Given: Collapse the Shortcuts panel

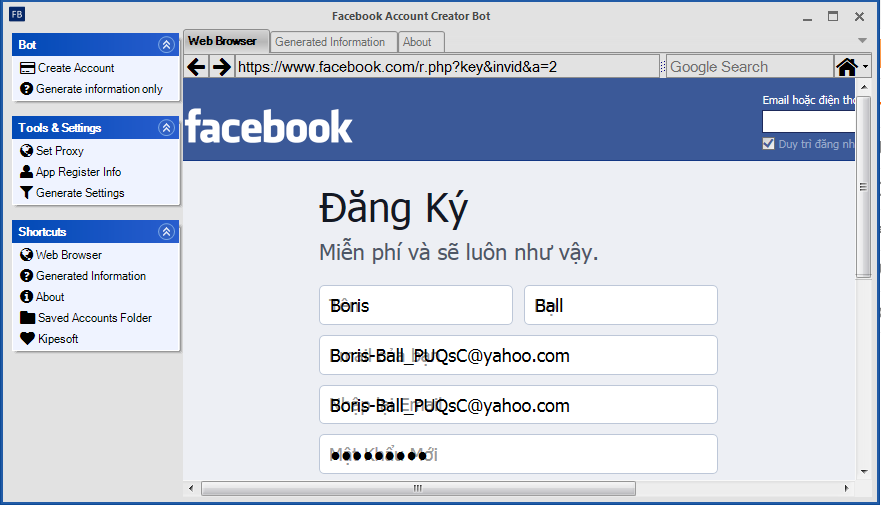Looking at the screenshot, I should pos(166,231).
